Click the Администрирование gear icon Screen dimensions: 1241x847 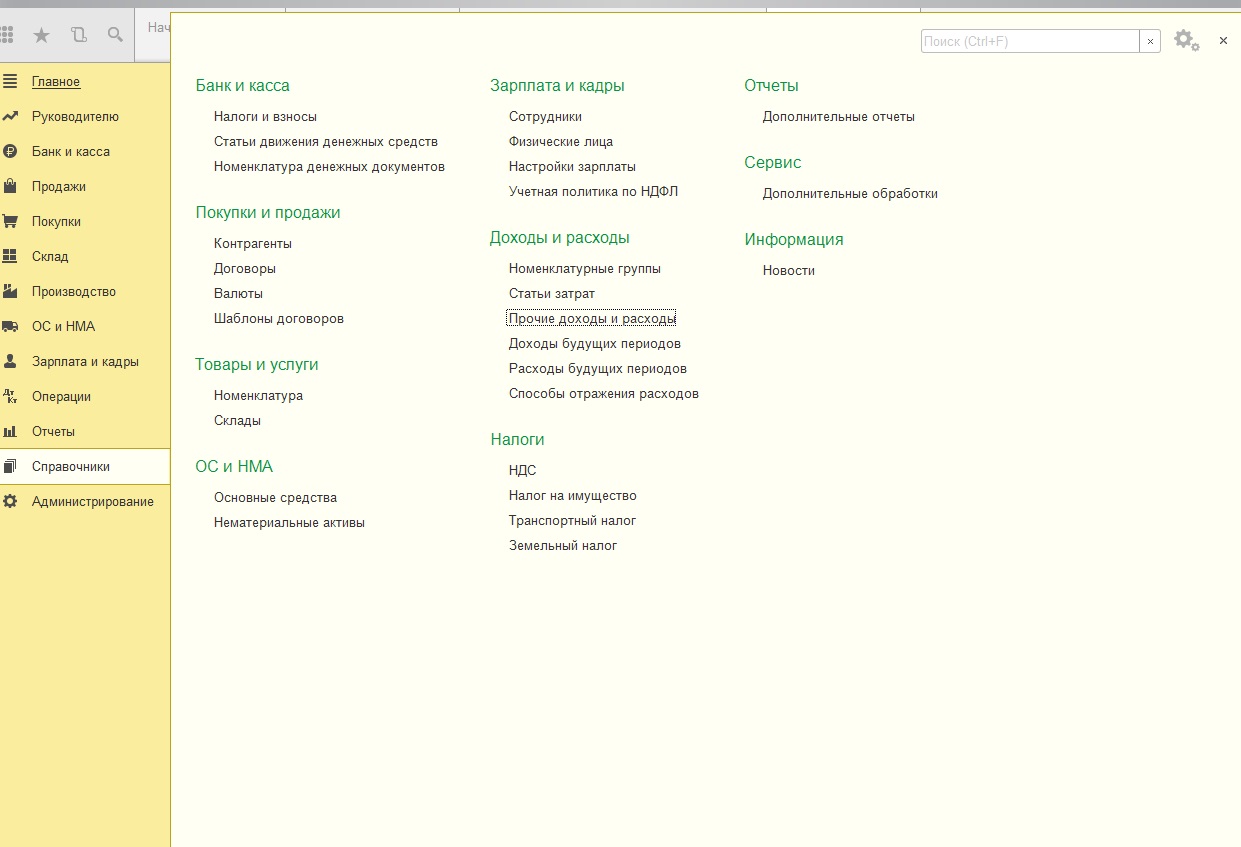[10, 501]
